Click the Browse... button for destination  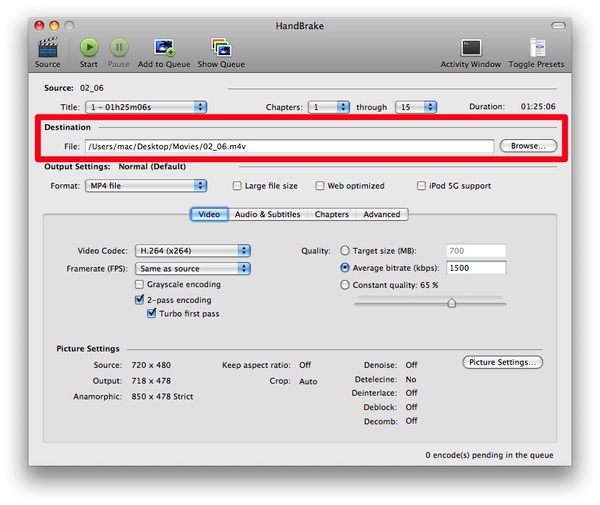click(x=528, y=146)
